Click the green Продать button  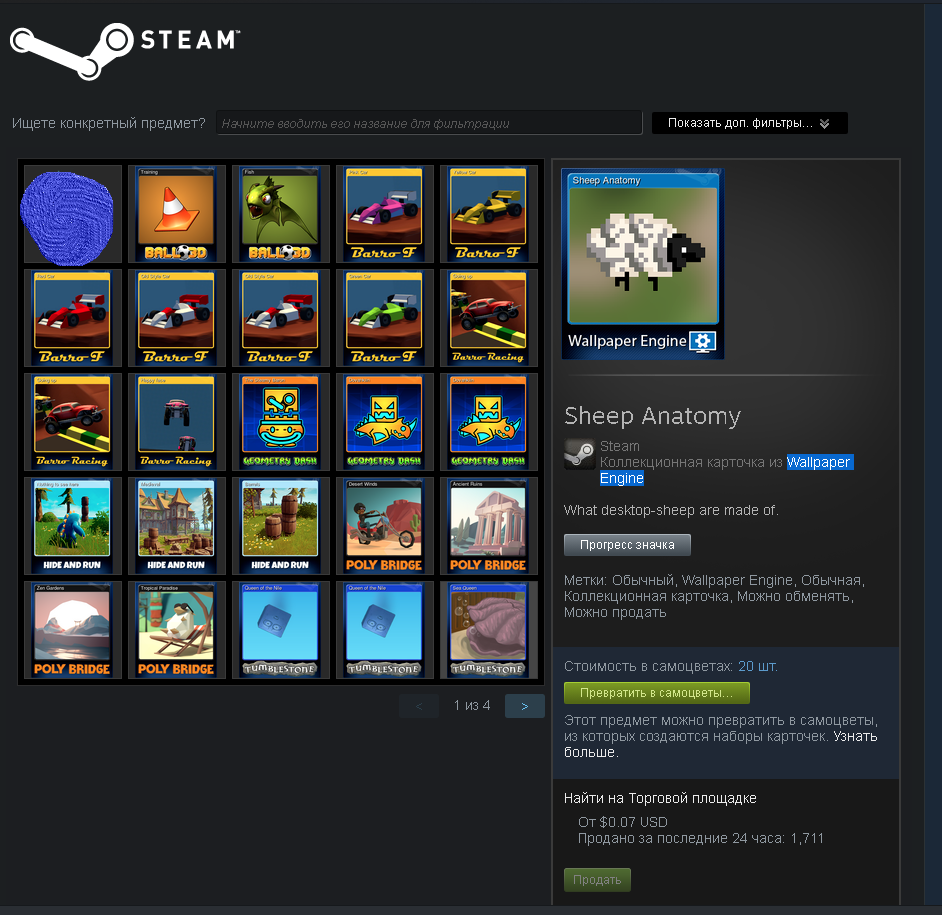point(597,880)
